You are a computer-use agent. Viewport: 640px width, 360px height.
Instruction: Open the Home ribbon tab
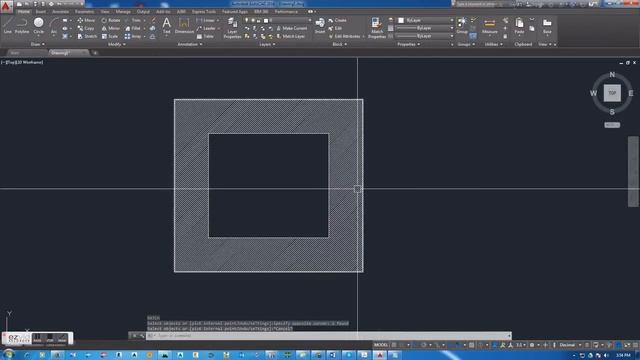point(23,11)
